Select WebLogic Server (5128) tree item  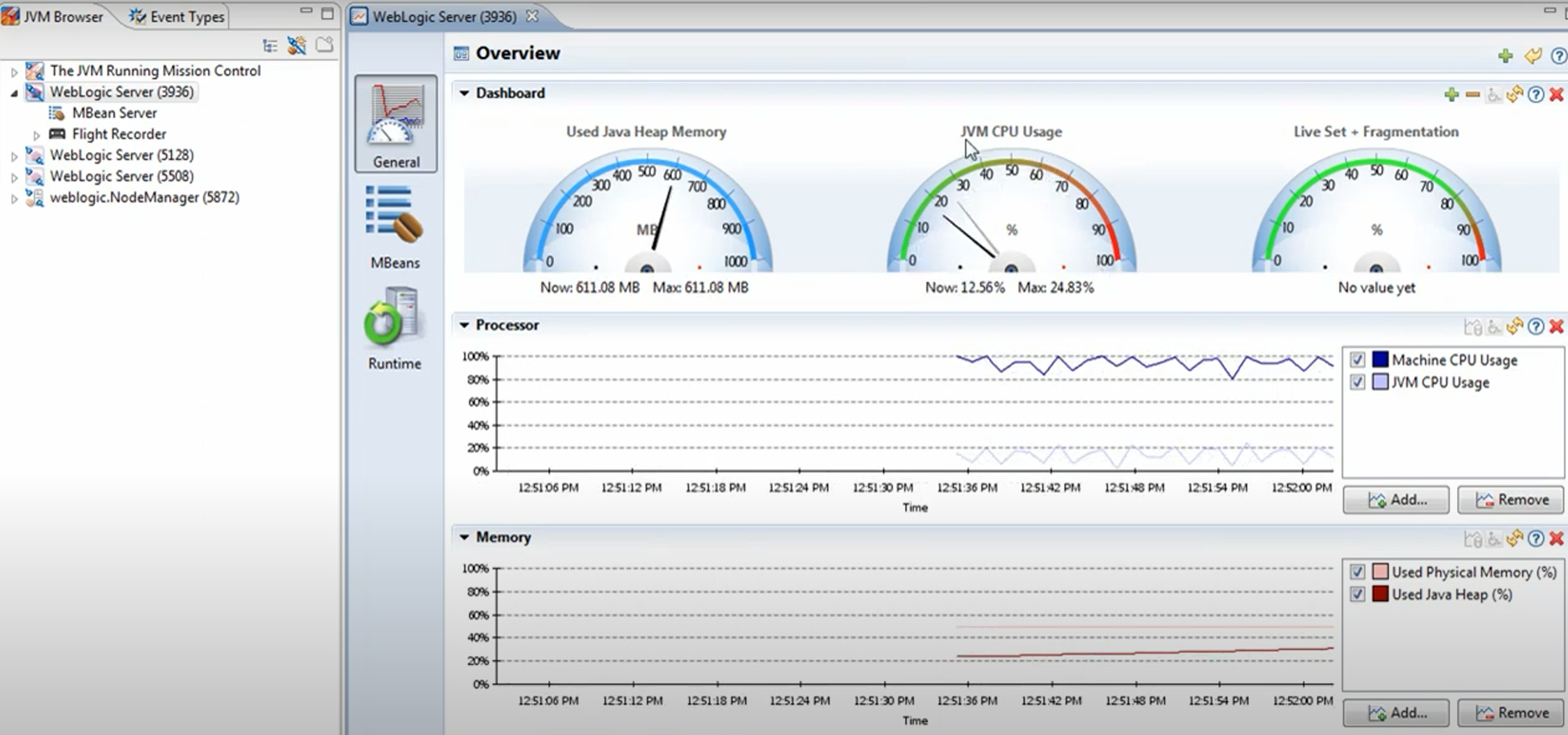[121, 155]
